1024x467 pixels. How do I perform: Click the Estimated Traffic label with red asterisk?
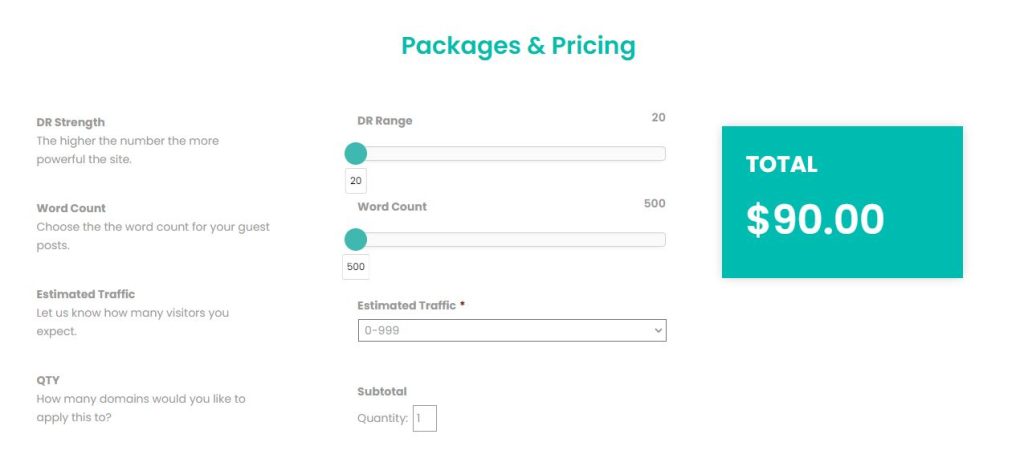click(406, 305)
